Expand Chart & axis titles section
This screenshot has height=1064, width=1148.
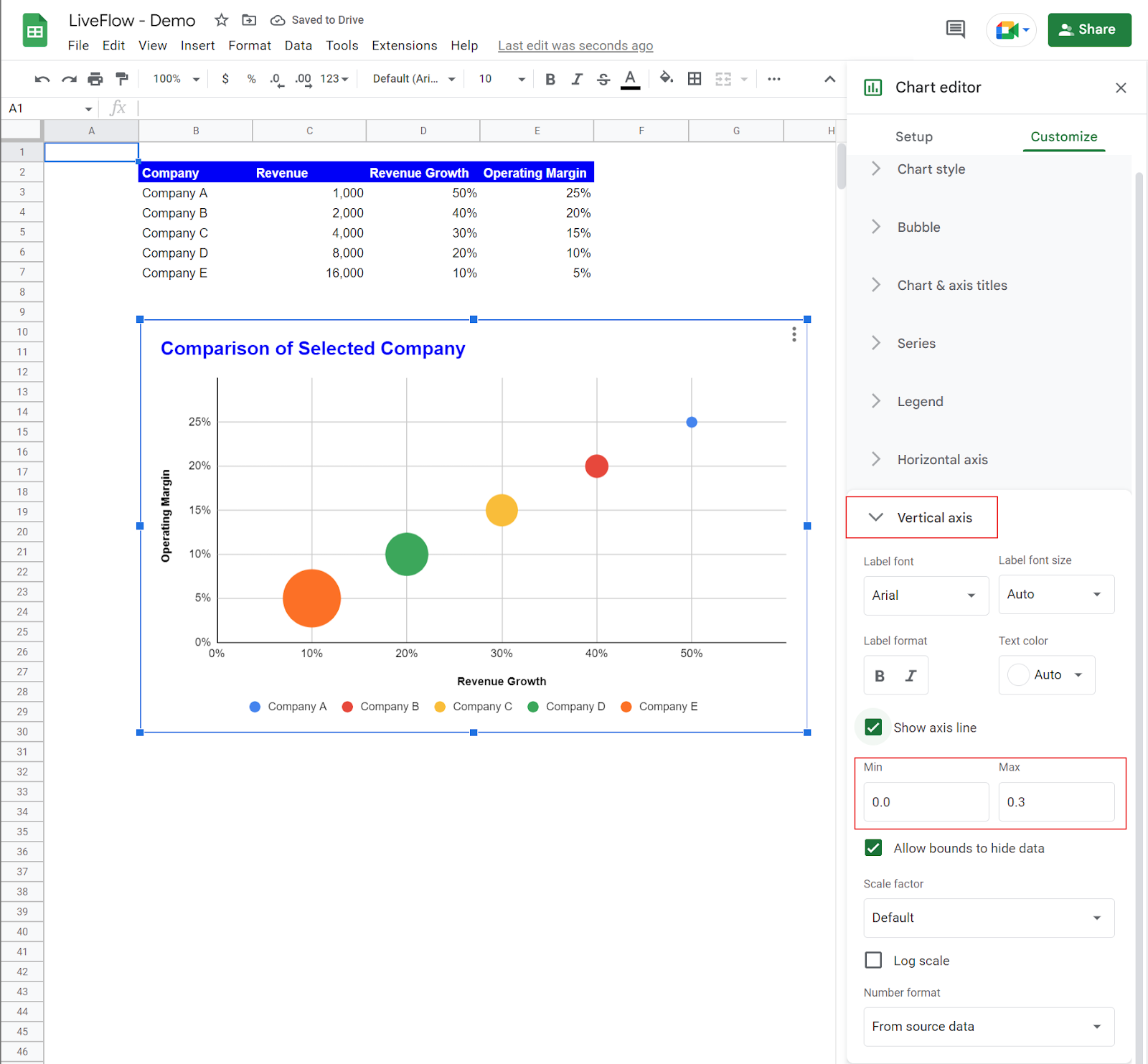(989, 286)
